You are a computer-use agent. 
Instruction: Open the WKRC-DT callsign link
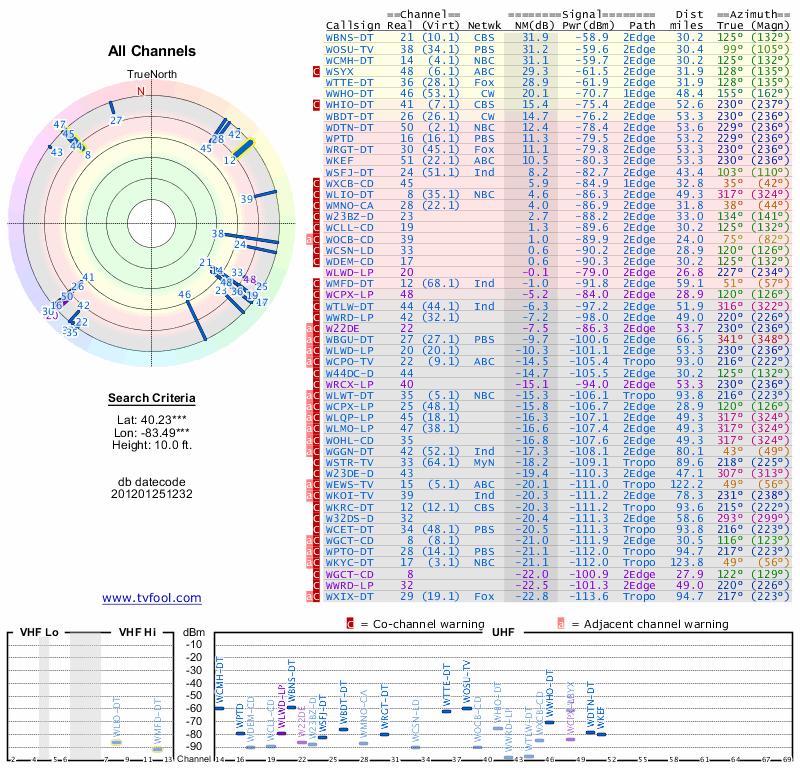pyautogui.click(x=349, y=508)
